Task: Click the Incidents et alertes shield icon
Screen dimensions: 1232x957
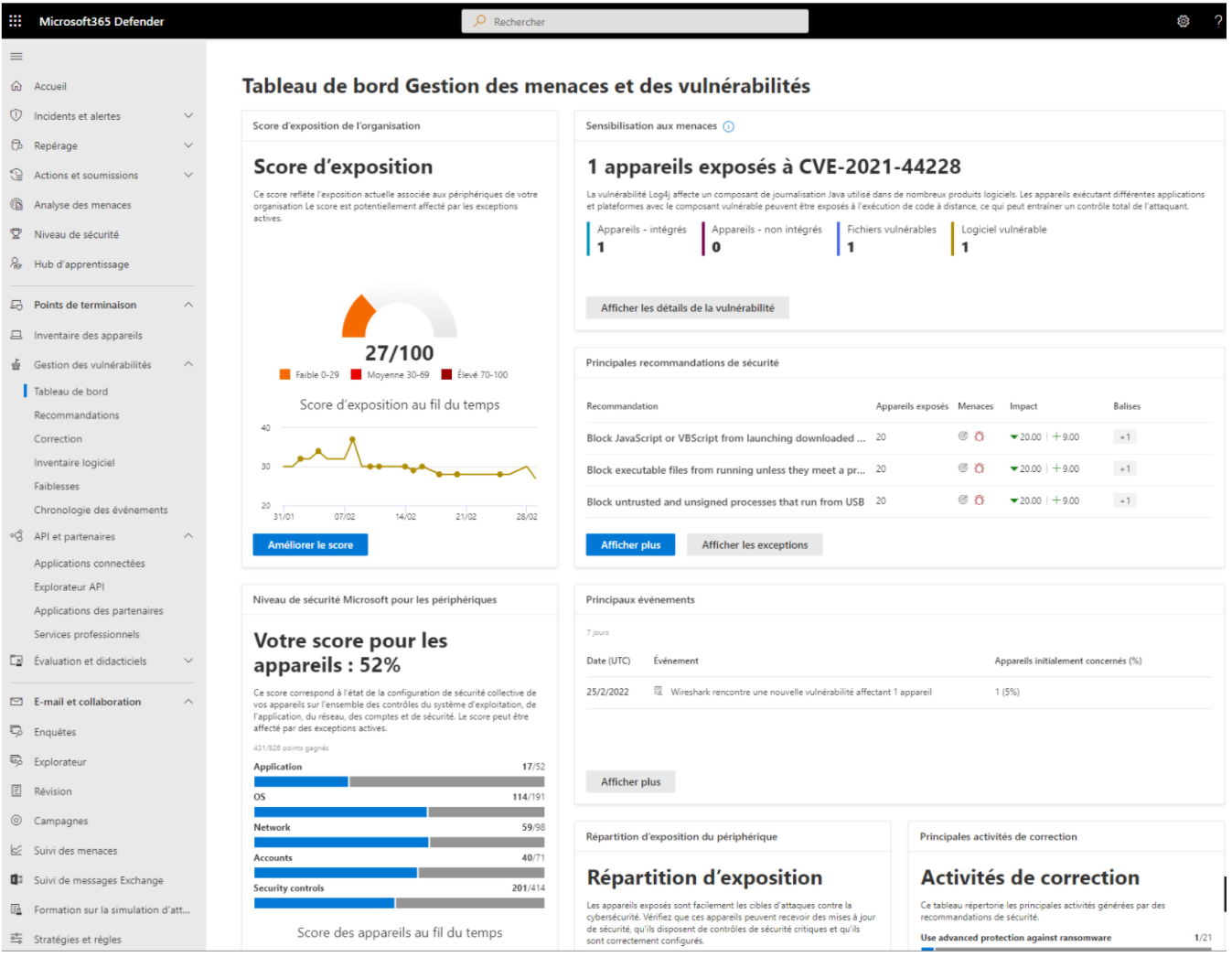Action: pos(16,115)
